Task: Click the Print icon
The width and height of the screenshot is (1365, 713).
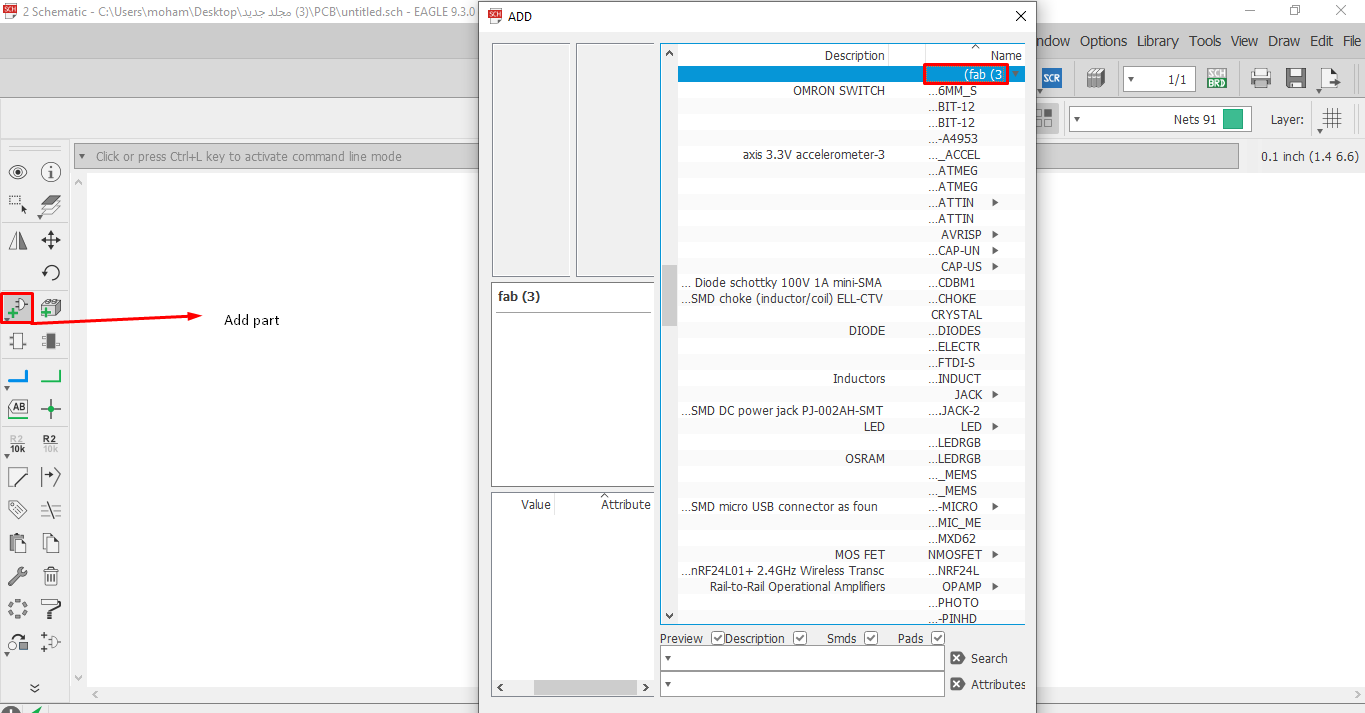Action: 1261,78
